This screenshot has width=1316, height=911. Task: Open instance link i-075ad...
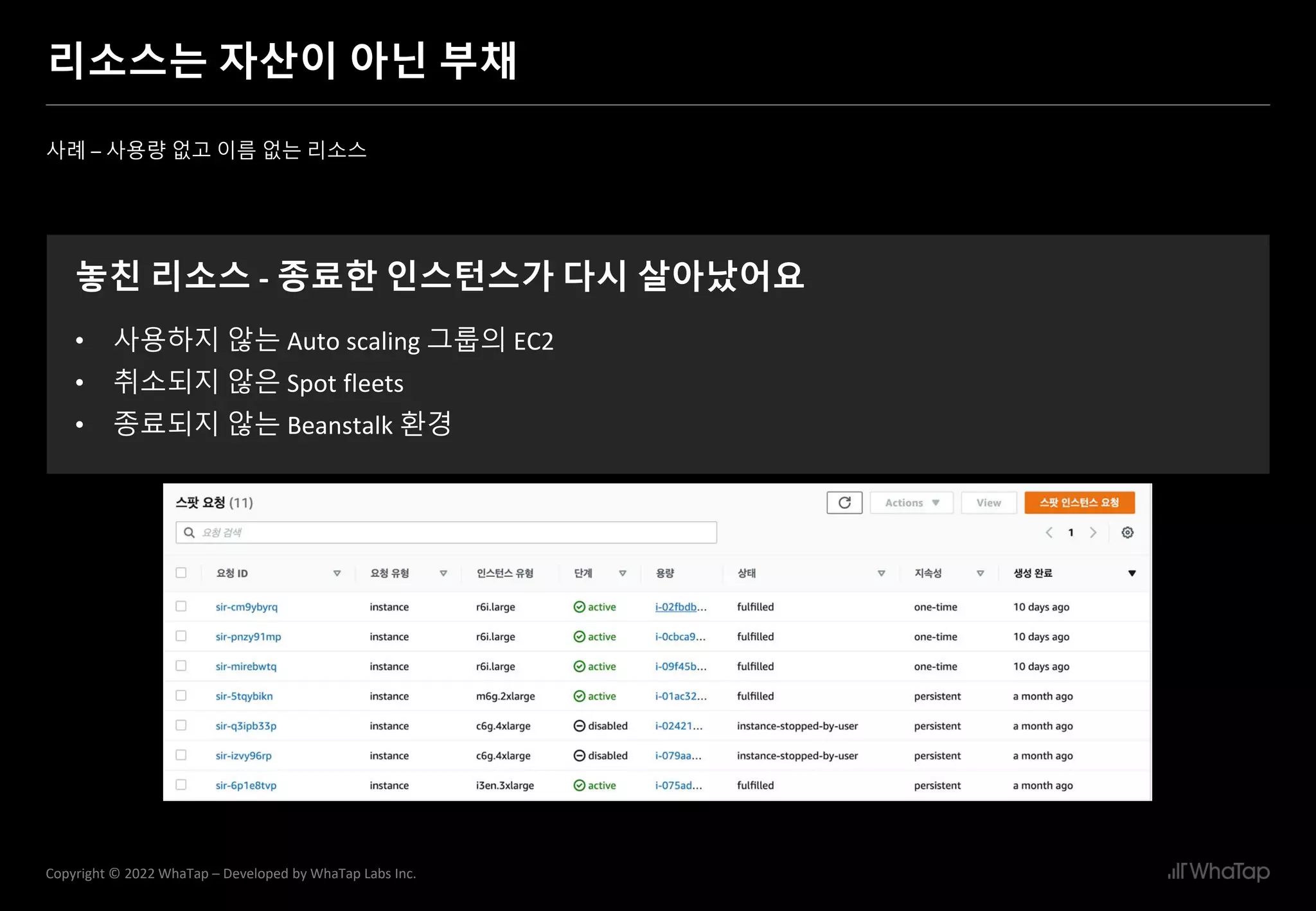(679, 785)
